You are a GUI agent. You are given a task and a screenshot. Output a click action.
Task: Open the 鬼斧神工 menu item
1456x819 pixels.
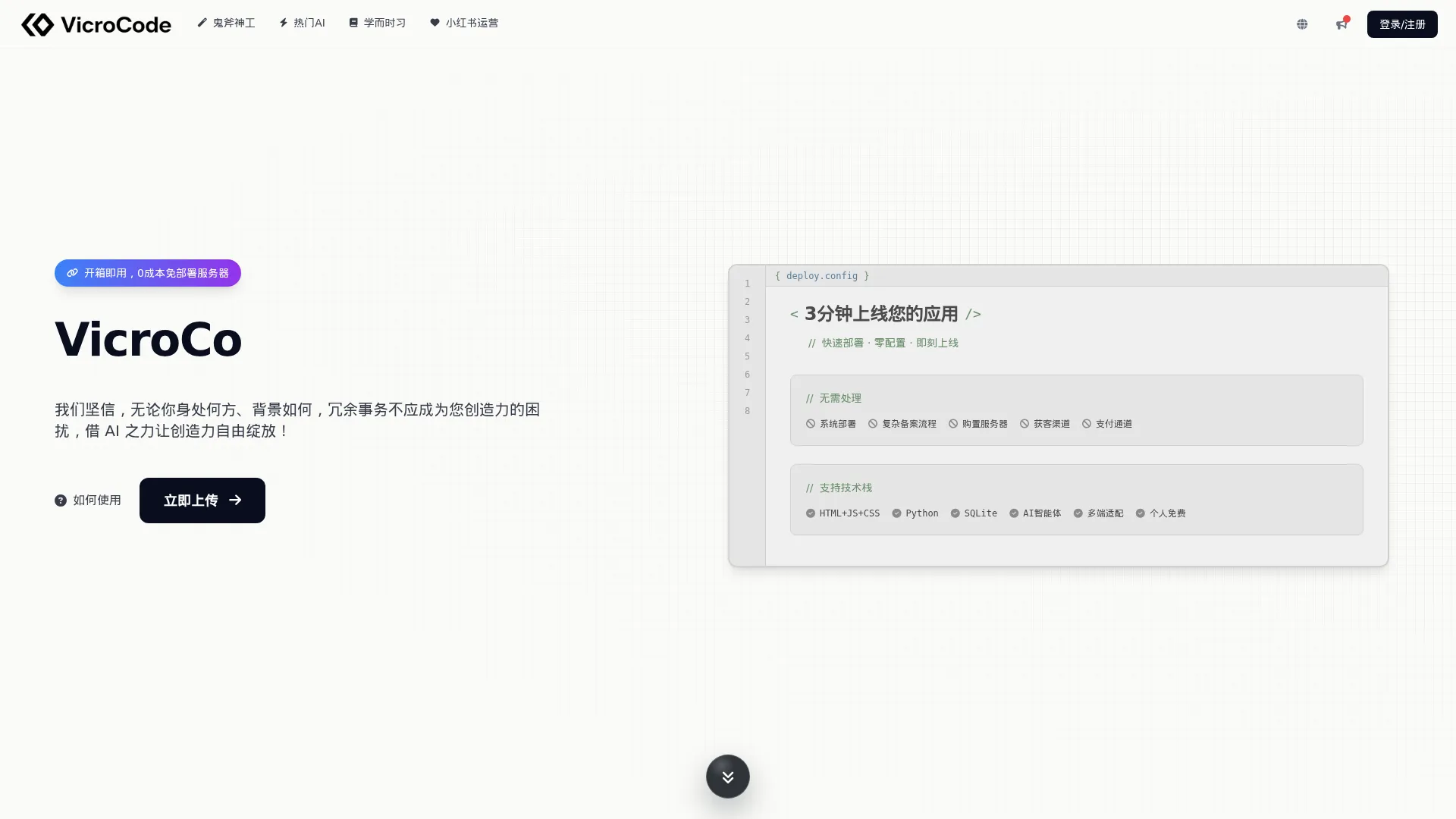(x=226, y=24)
